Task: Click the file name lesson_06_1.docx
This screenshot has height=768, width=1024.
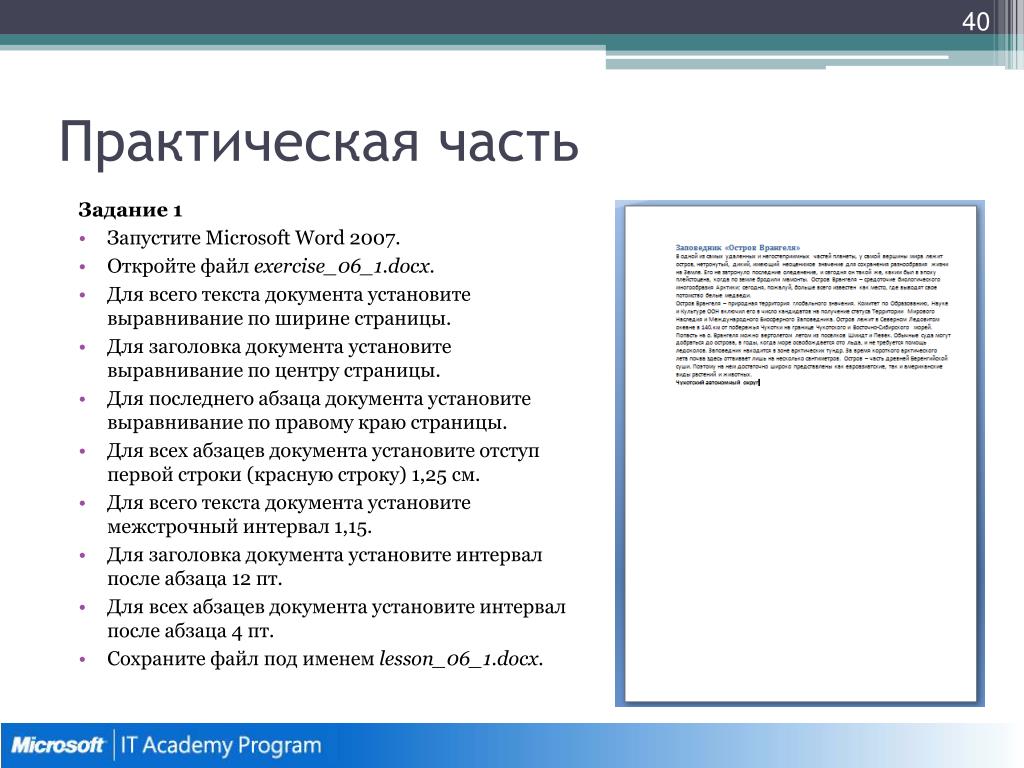Action: pos(460,659)
